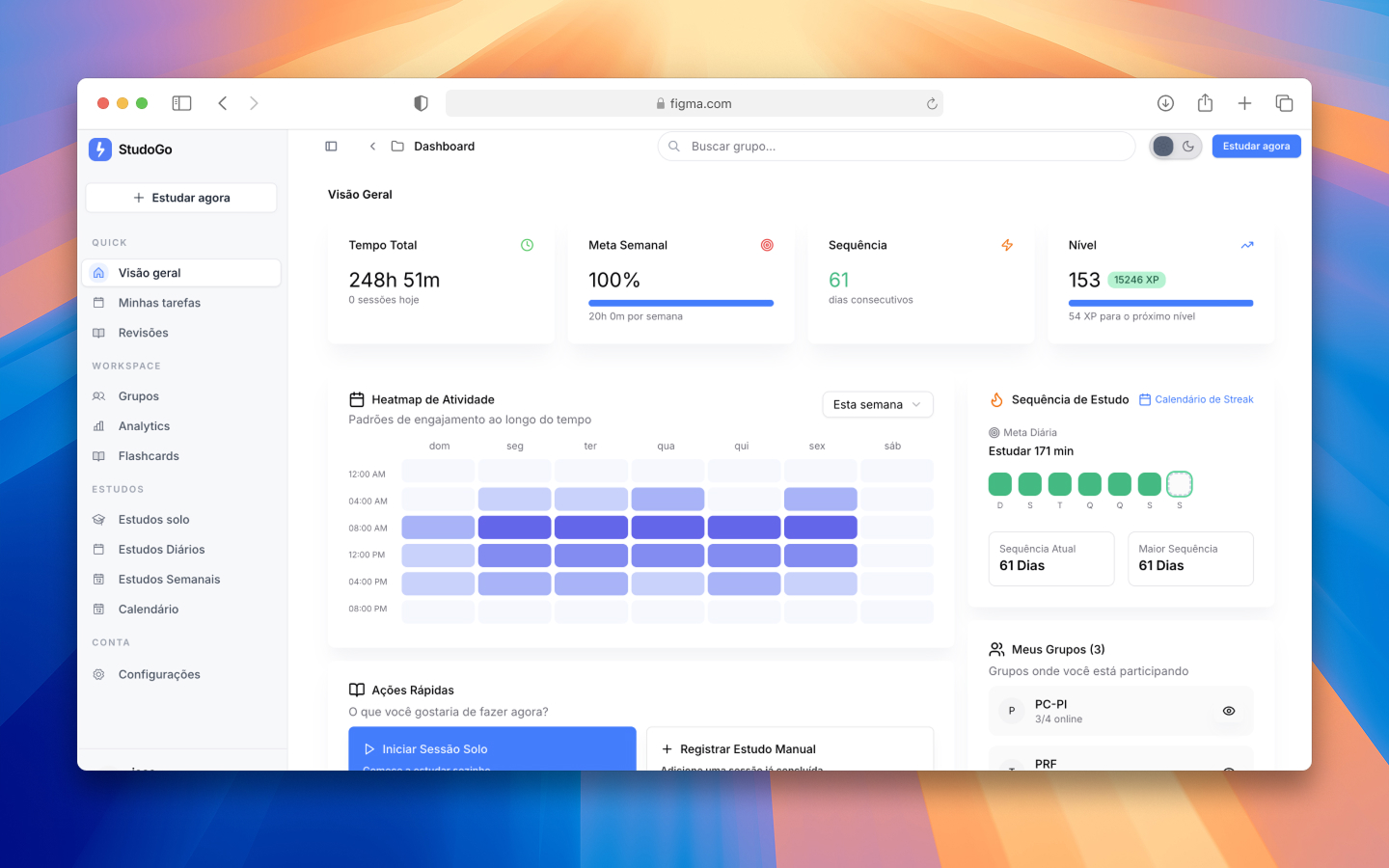
Task: Open the Safari tab overview icon
Action: pos(1284,103)
